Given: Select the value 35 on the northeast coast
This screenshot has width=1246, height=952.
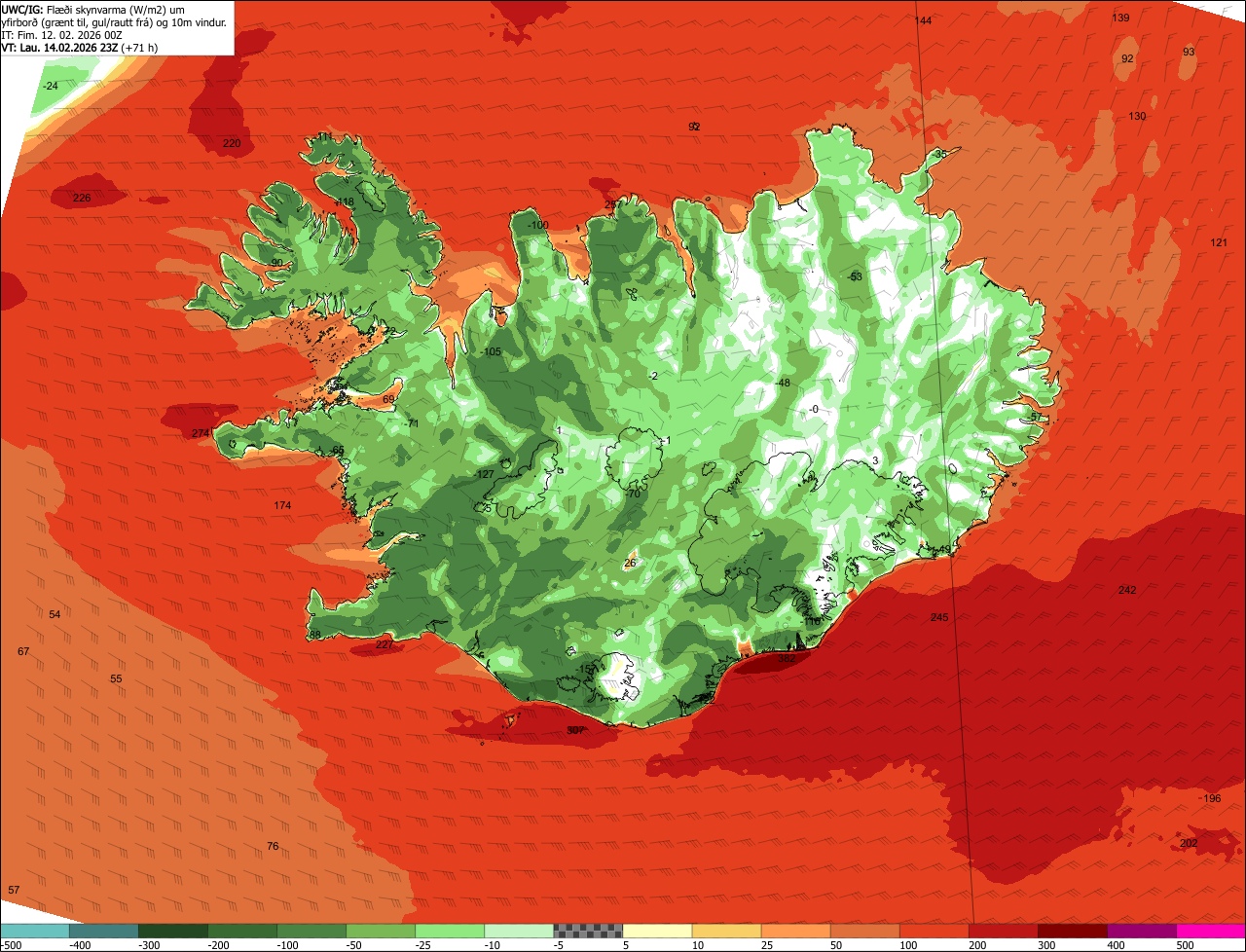Looking at the screenshot, I should point(940,154).
